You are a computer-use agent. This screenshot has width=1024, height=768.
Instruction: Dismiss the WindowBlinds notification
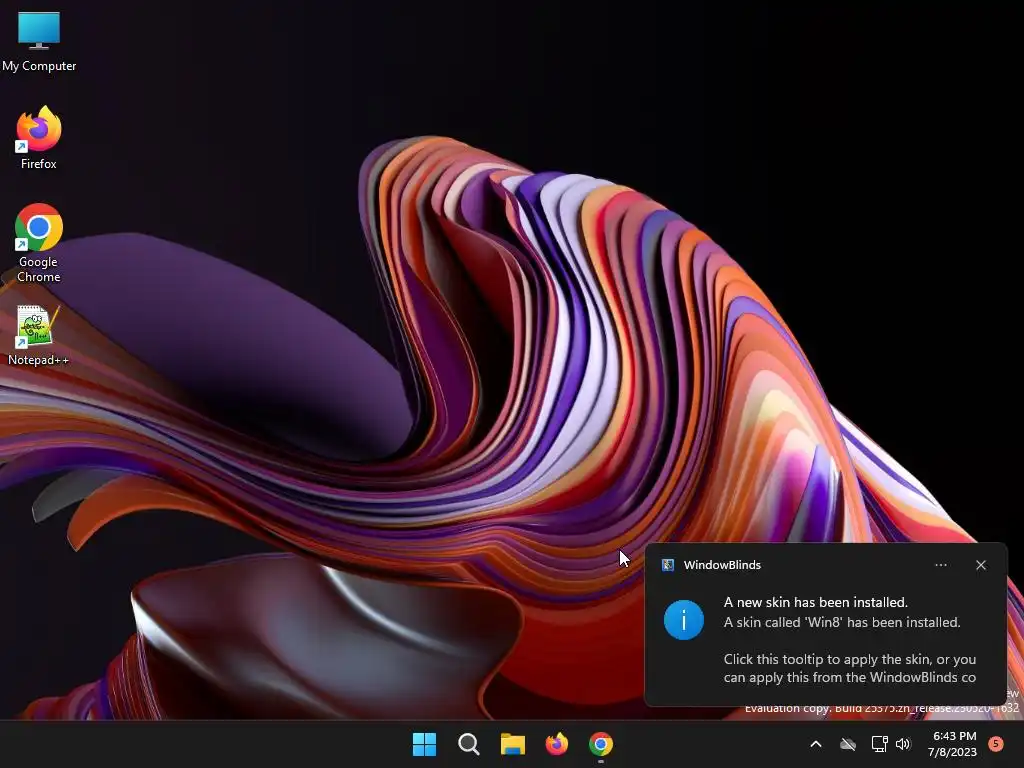[981, 565]
